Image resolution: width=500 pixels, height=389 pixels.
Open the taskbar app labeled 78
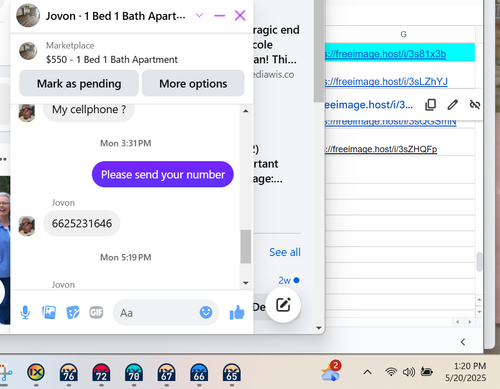click(x=134, y=372)
